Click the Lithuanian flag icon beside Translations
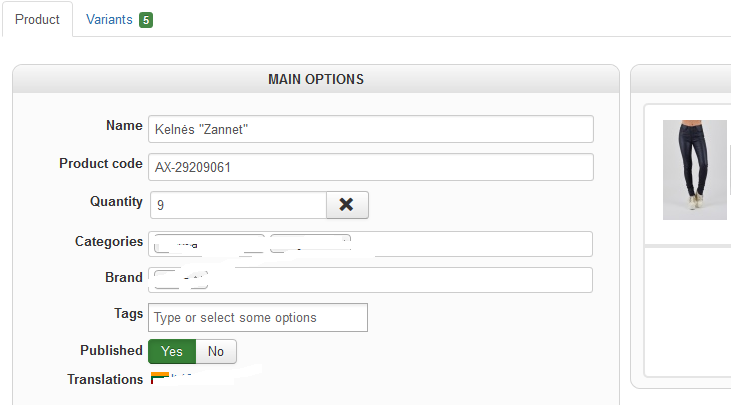 point(159,378)
